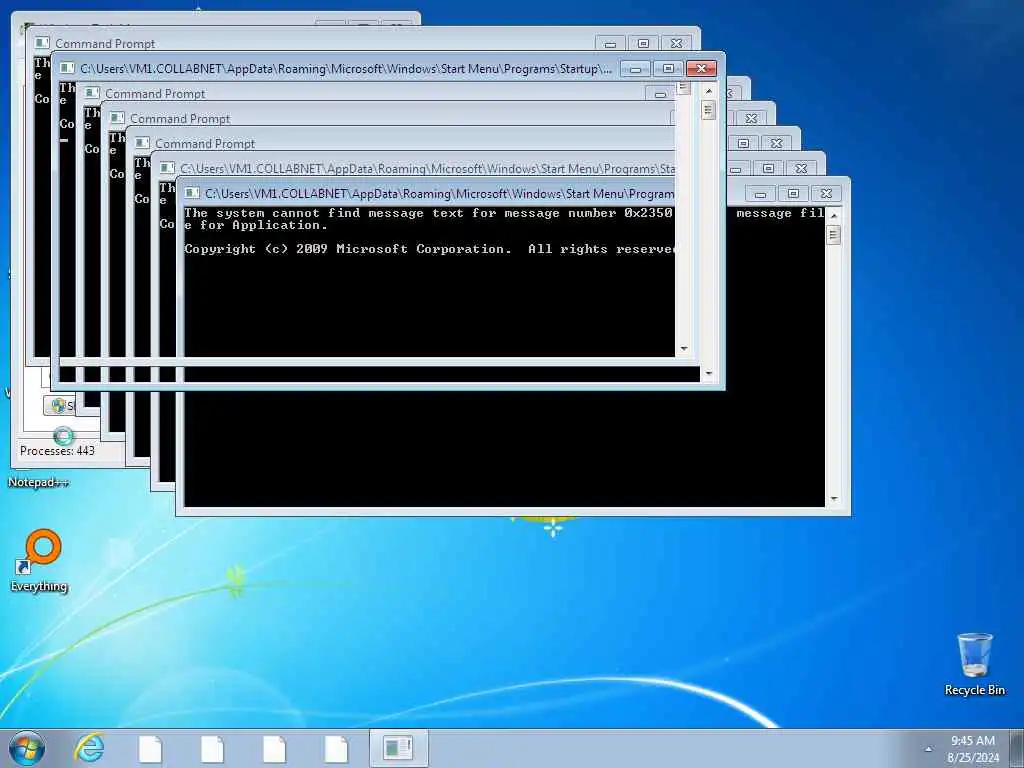Select the Everything desktop shortcut
The height and width of the screenshot is (768, 1024).
click(39, 560)
